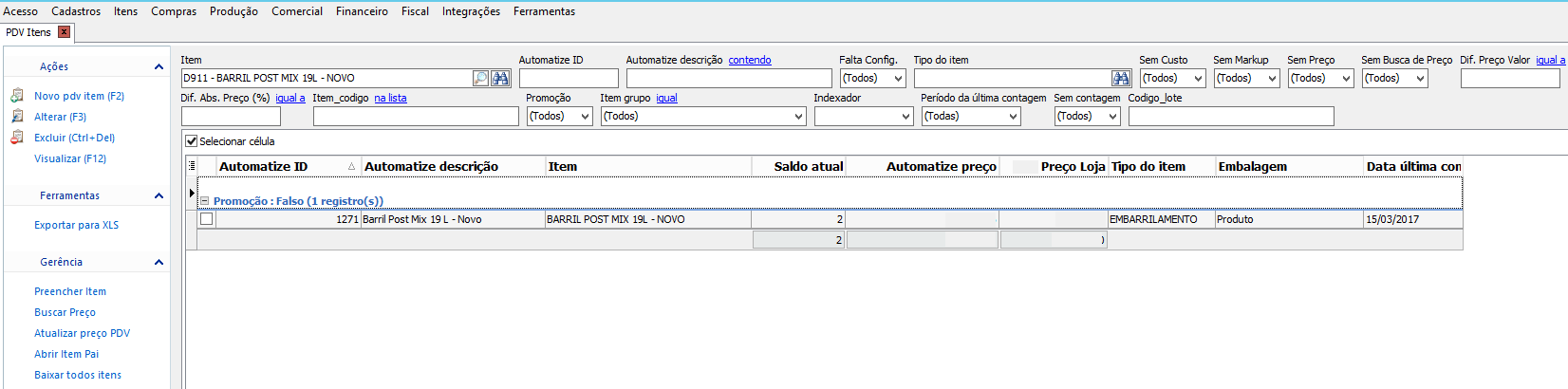Click the Excluir delete icon
Image resolution: width=1568 pixels, height=389 pixels.
(x=17, y=138)
